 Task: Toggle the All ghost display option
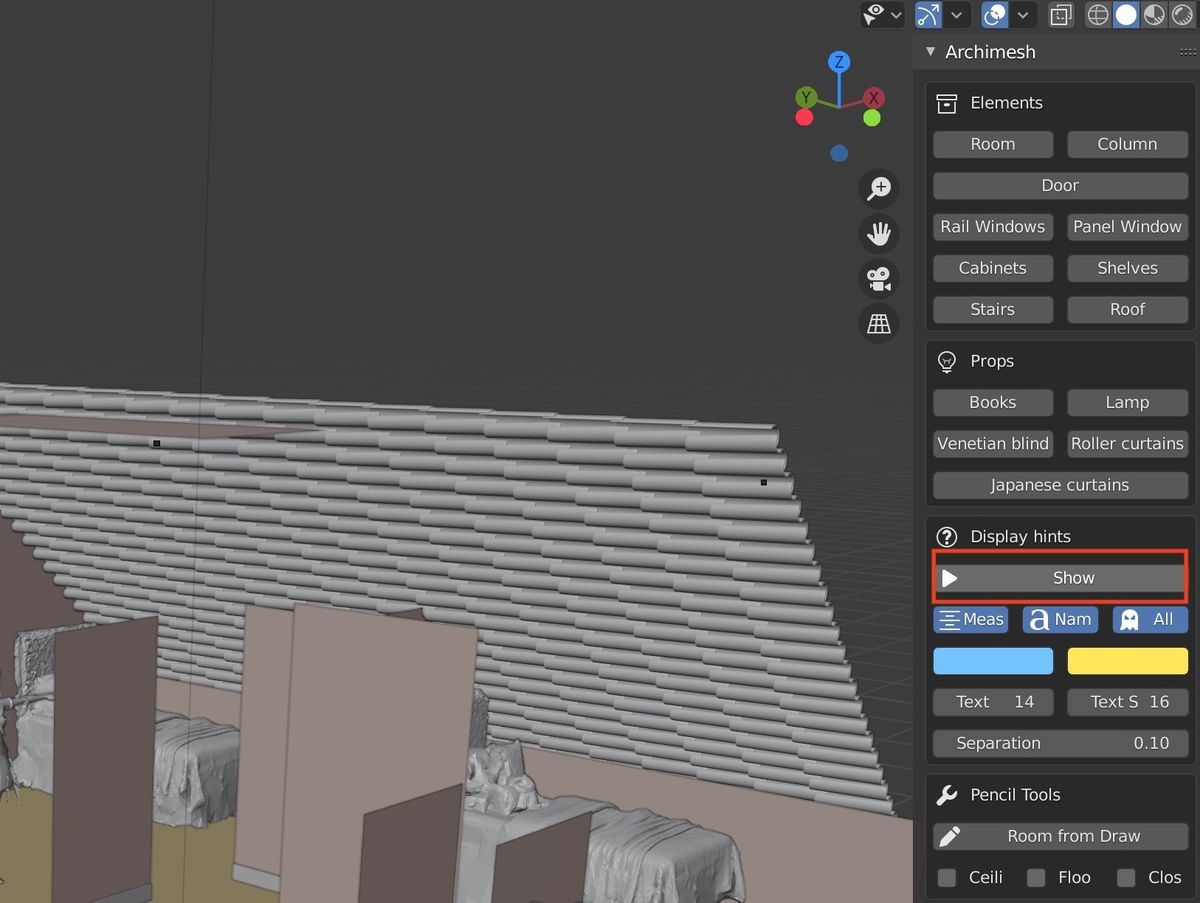click(1150, 619)
